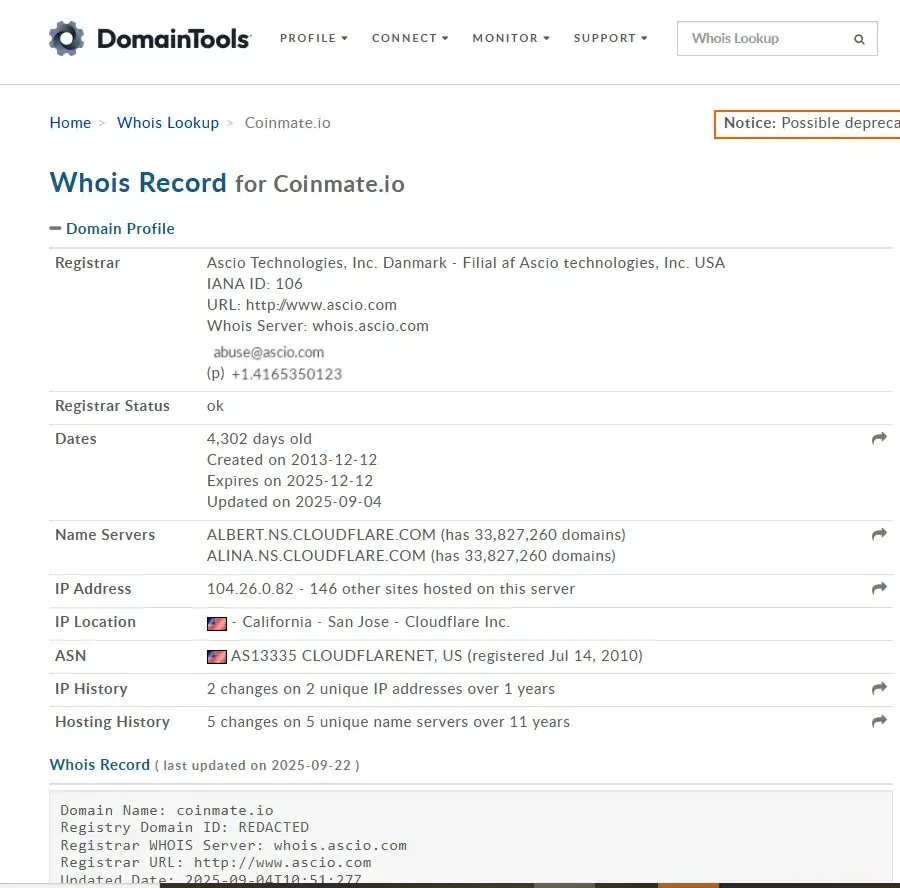Open the Profile dropdown menu
Screen dimensions: 900x888
point(314,38)
